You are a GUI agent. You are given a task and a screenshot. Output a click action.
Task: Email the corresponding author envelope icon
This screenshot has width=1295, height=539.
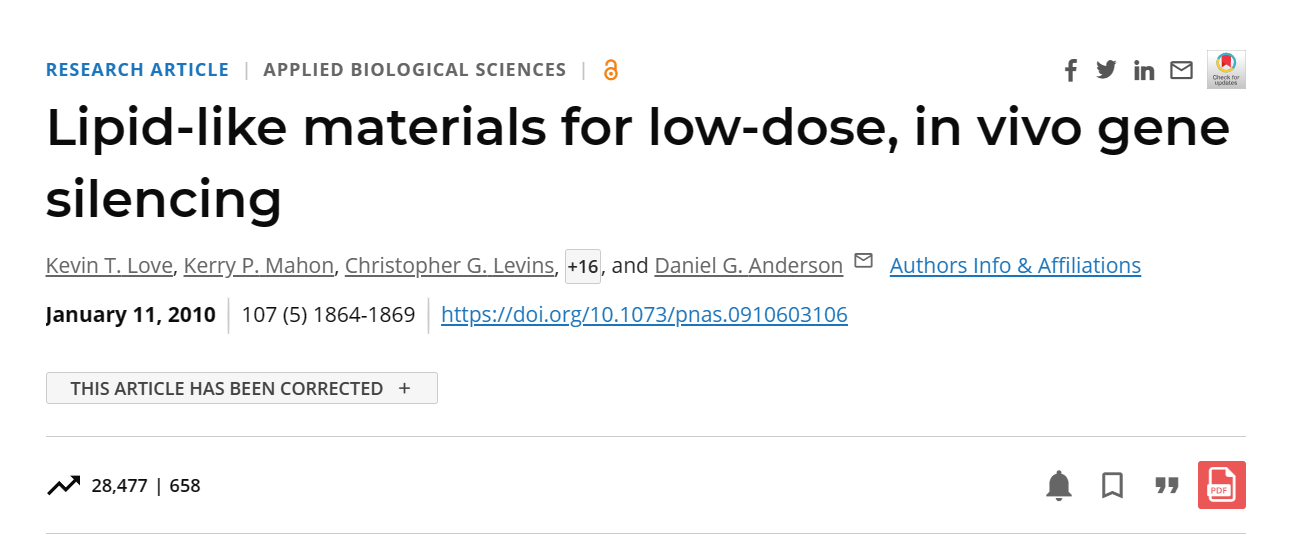point(863,262)
